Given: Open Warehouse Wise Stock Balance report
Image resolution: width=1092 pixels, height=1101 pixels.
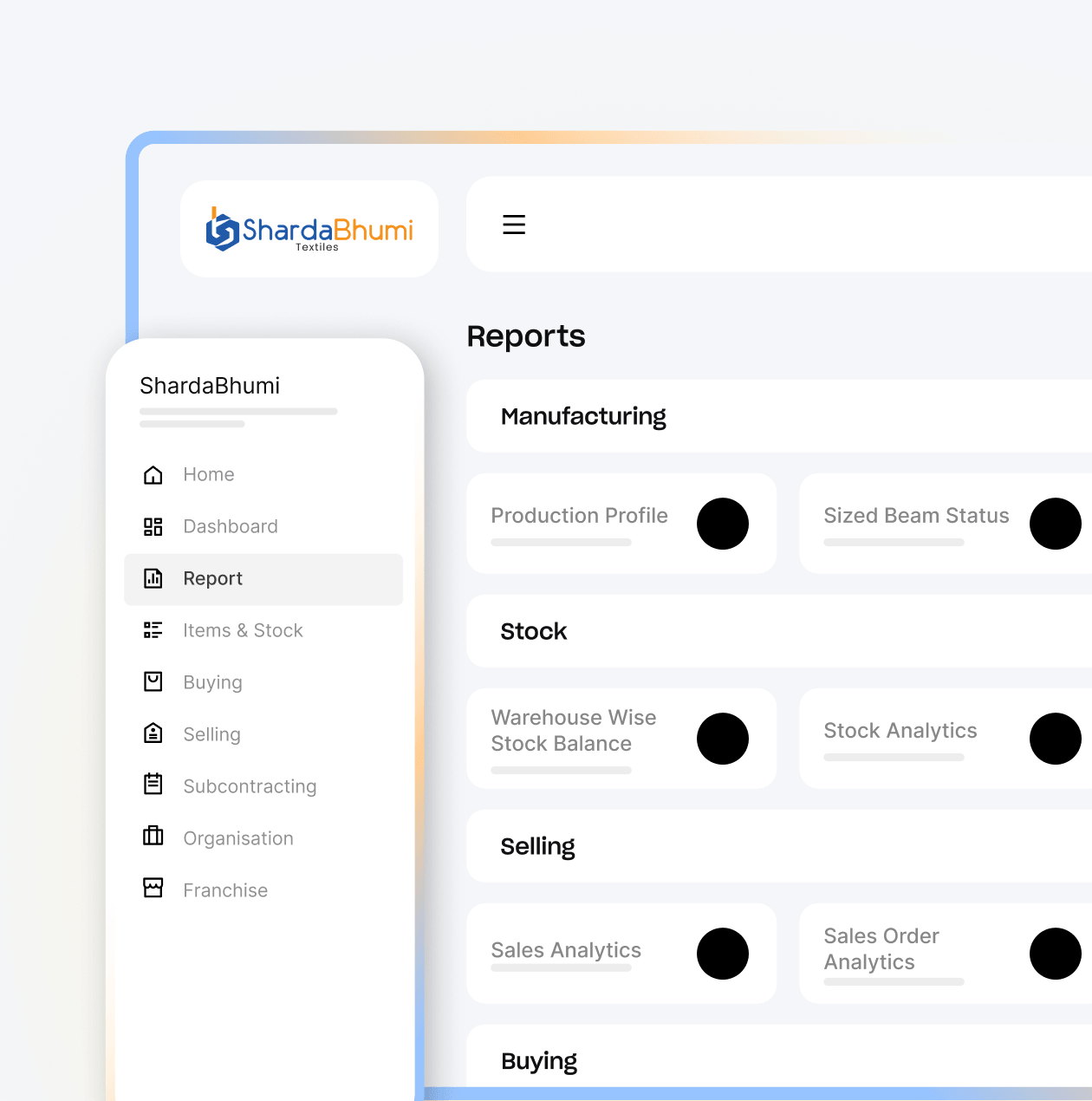Looking at the screenshot, I should tap(621, 739).
